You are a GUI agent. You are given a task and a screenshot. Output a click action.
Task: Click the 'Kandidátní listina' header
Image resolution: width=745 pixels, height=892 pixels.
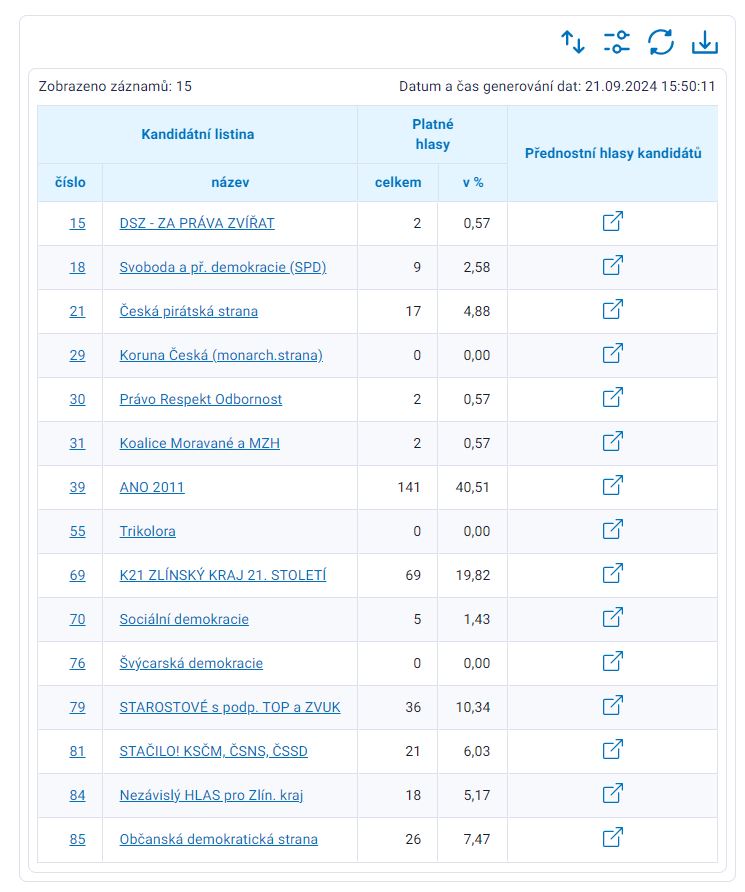(197, 134)
